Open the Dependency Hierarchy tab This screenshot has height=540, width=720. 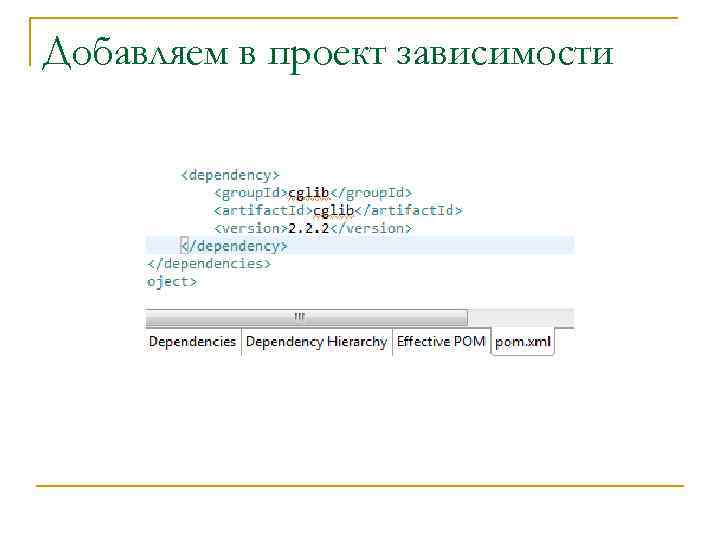pos(316,342)
